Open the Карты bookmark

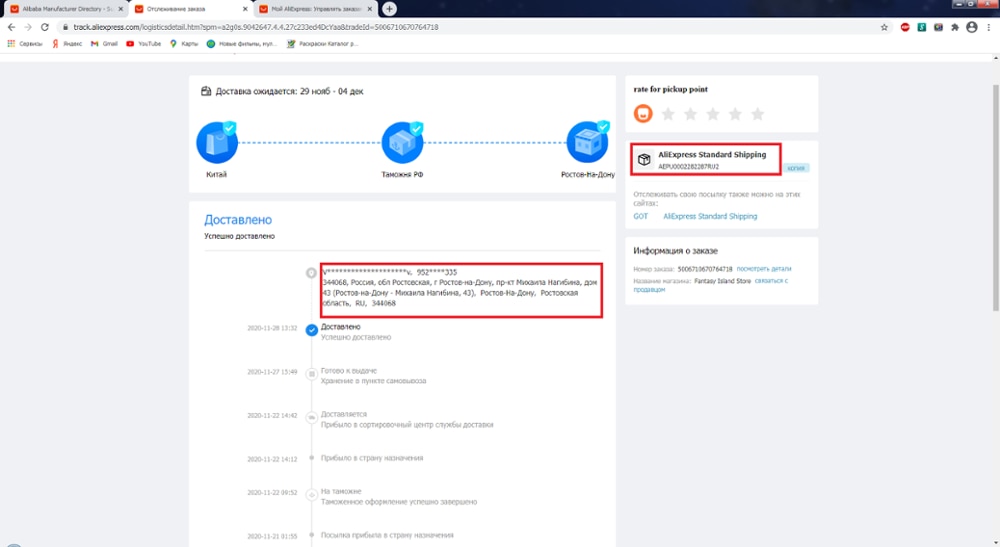(184, 44)
